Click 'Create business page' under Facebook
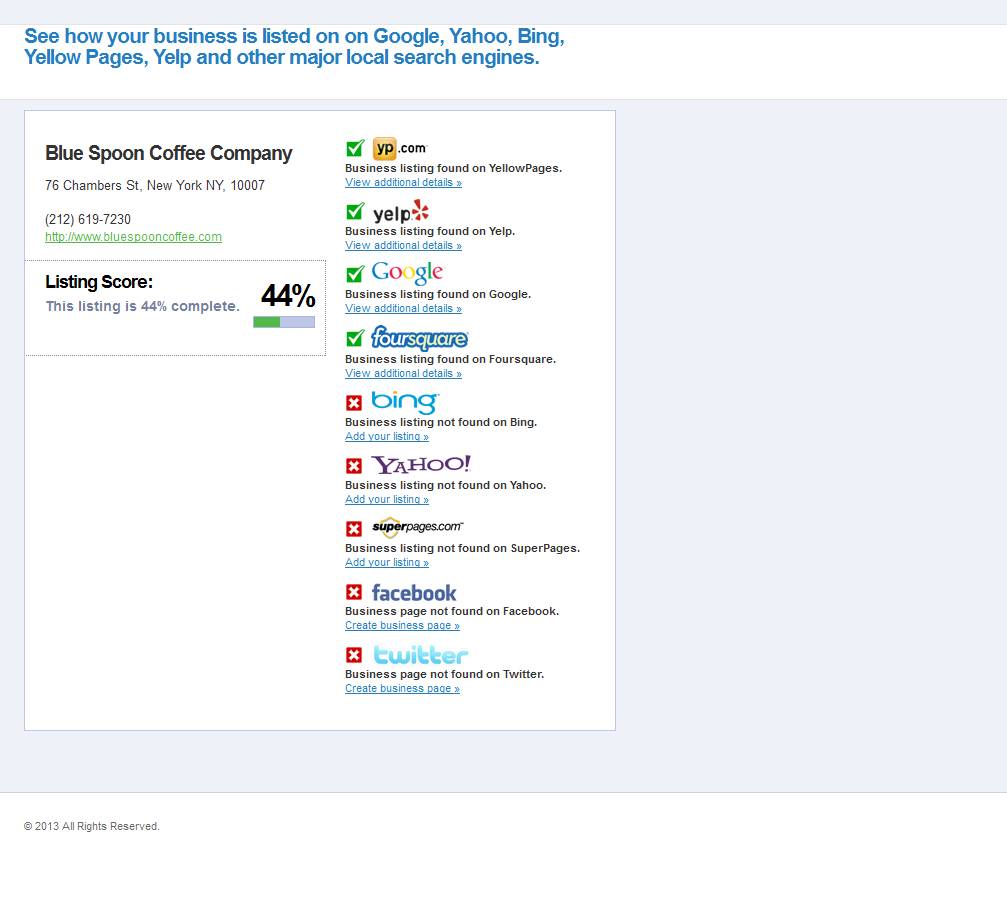The height and width of the screenshot is (908, 1007). 402,625
